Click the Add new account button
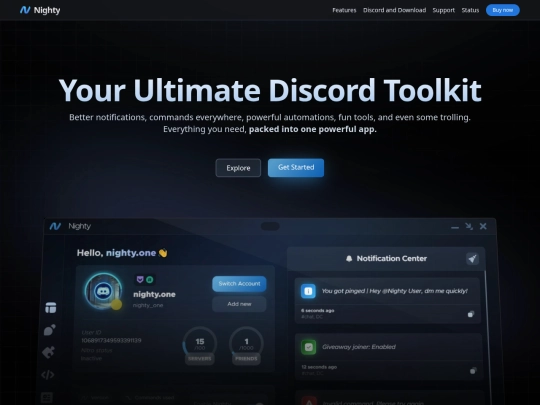Screen dimensions: 540x405 coord(239,304)
